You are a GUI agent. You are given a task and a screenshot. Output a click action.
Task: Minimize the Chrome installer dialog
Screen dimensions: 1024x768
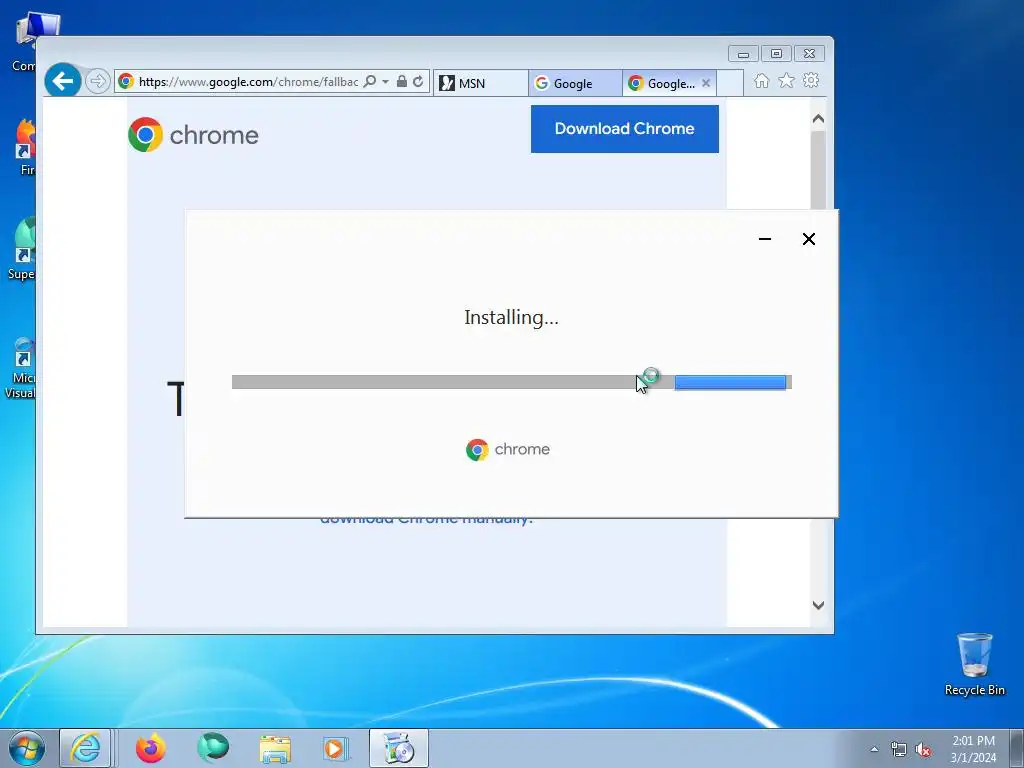click(x=765, y=239)
